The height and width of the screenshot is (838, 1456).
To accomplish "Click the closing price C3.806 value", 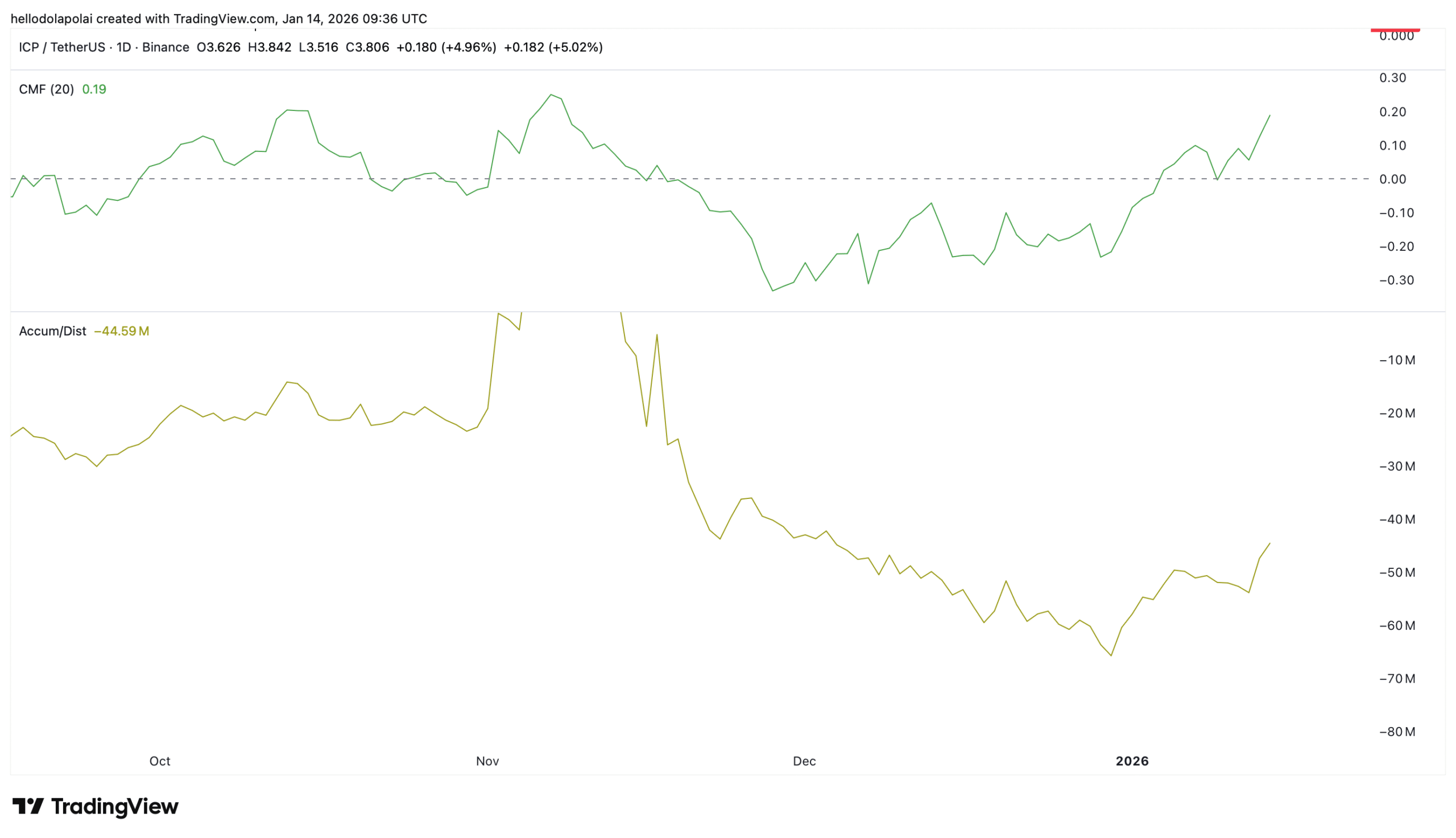I will [367, 47].
